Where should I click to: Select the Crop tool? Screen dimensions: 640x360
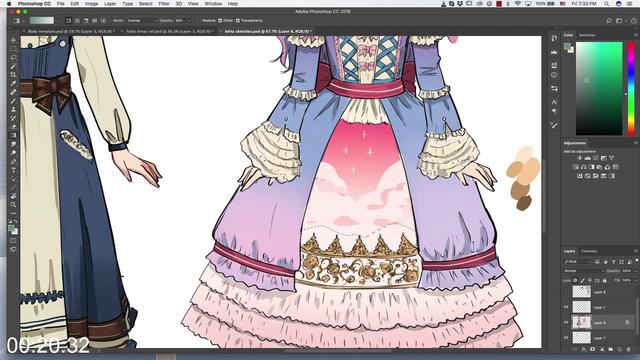13,75
